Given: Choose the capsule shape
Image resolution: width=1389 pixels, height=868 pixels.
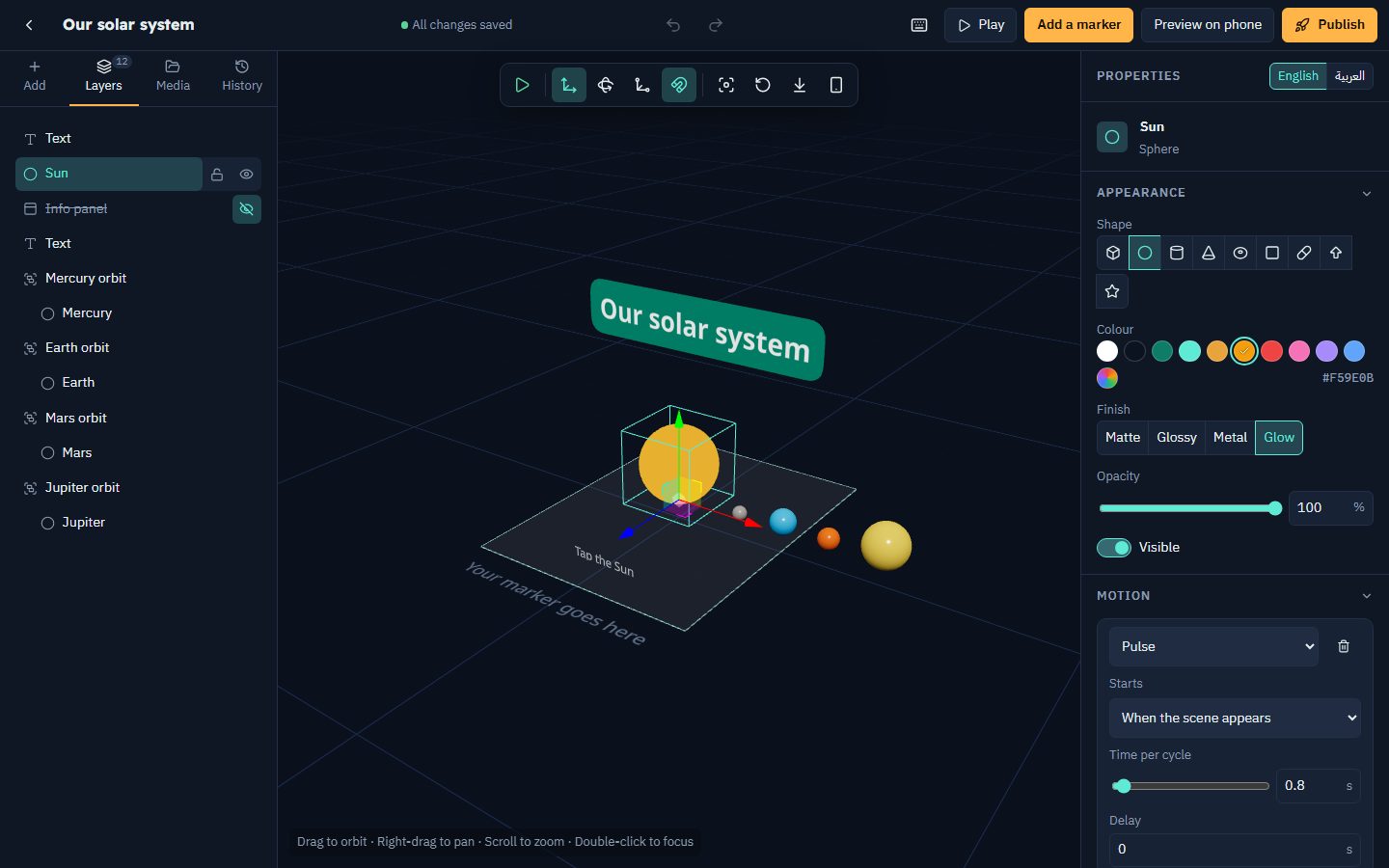Looking at the screenshot, I should [x=1304, y=253].
